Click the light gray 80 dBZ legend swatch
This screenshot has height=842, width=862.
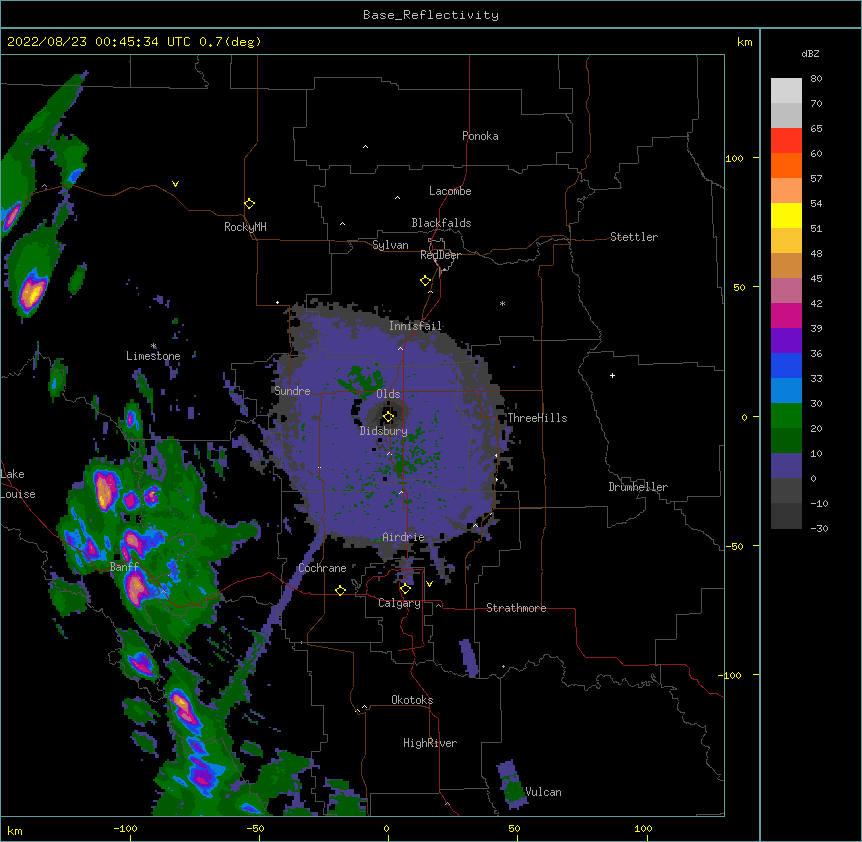786,91
